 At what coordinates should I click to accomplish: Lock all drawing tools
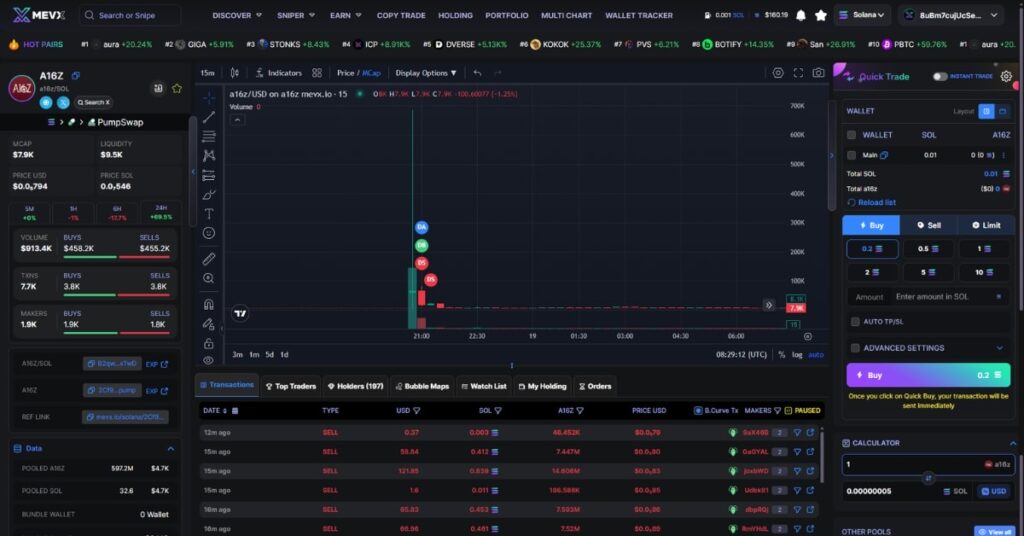tap(209, 343)
